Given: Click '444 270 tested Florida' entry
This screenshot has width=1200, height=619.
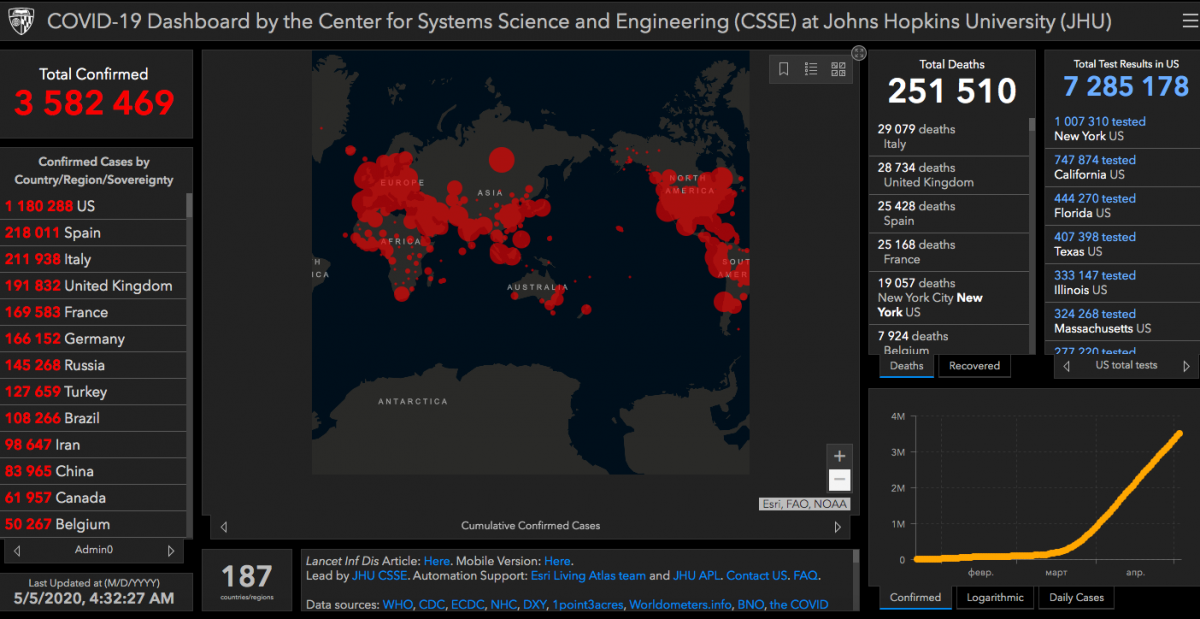Looking at the screenshot, I should point(1121,206).
